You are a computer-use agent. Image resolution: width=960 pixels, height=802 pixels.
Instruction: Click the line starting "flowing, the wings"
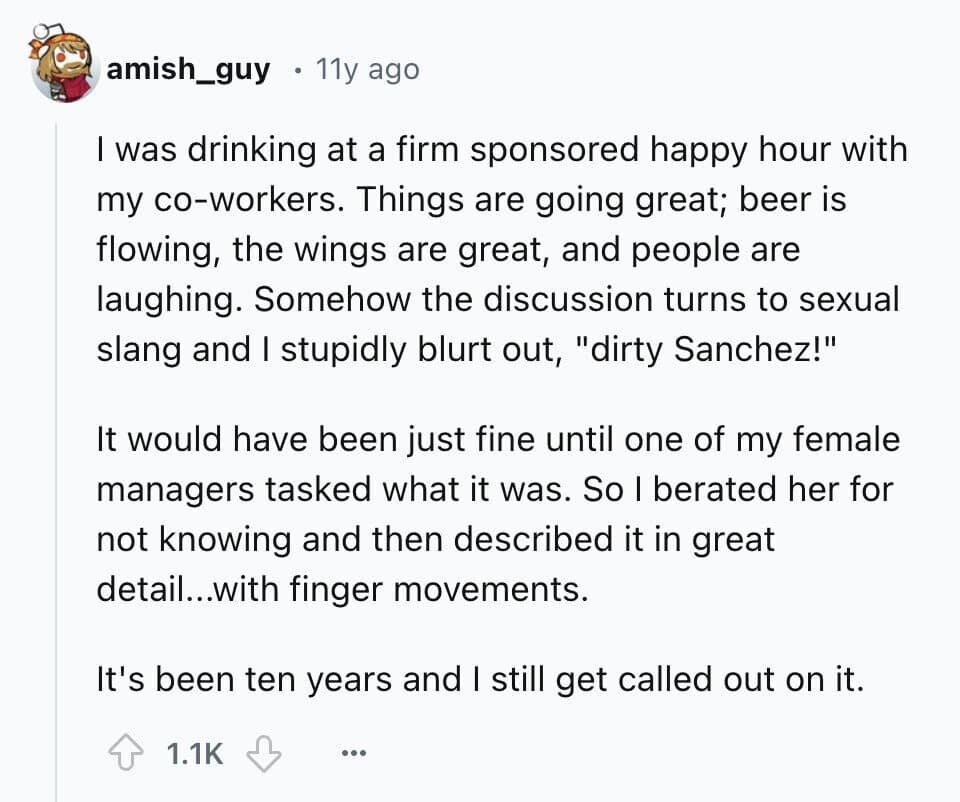click(448, 248)
